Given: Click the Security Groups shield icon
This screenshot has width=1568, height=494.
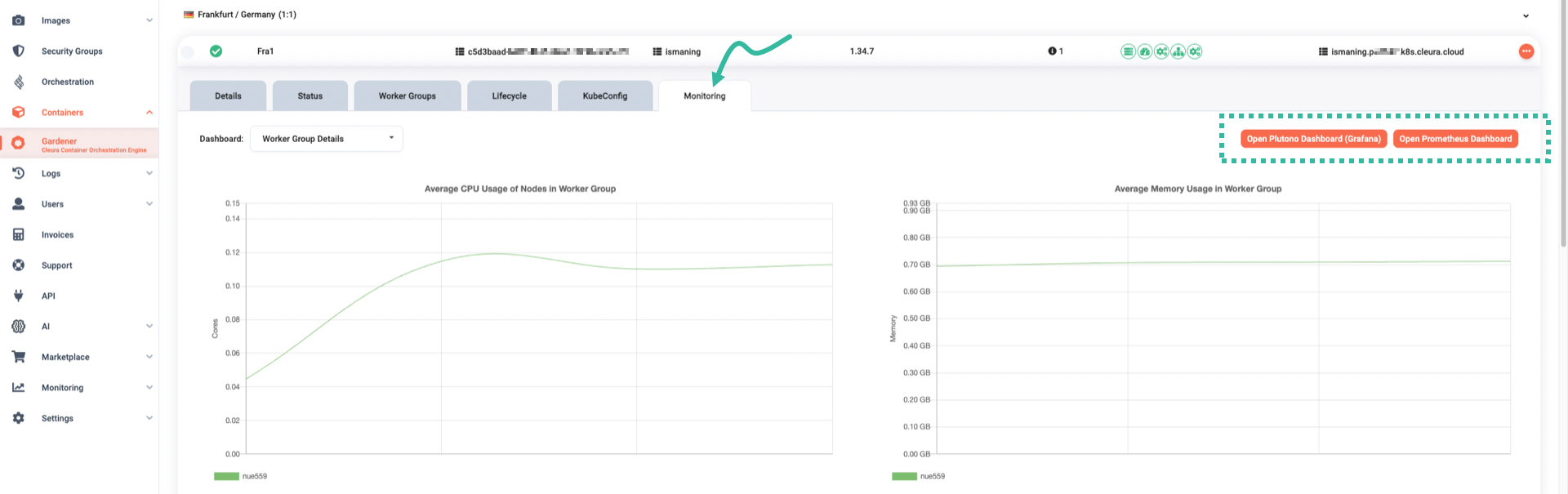Looking at the screenshot, I should pyautogui.click(x=18, y=51).
